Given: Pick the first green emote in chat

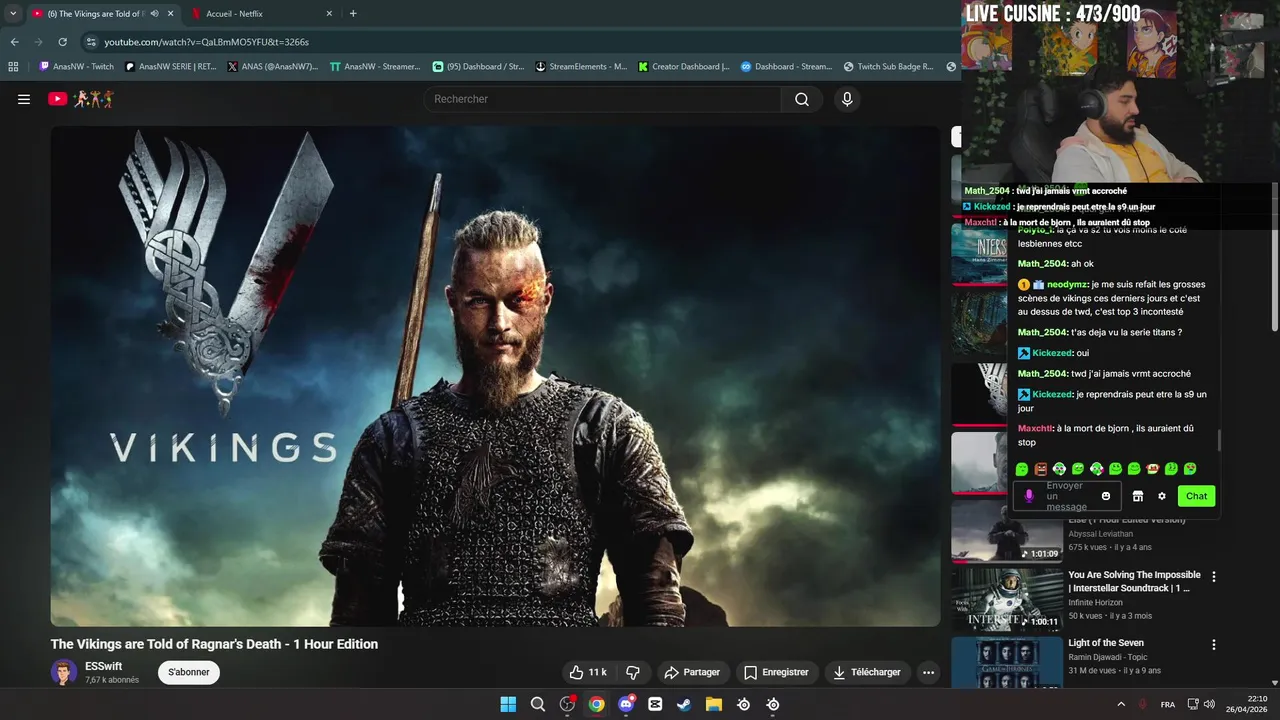Looking at the screenshot, I should click(1022, 469).
